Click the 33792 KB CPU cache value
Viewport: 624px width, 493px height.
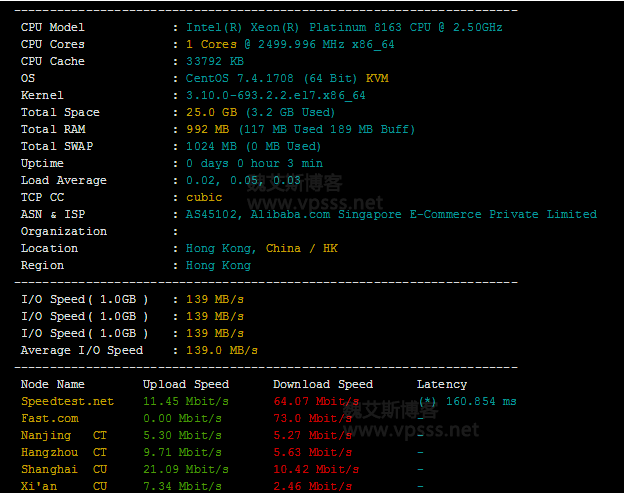215,61
